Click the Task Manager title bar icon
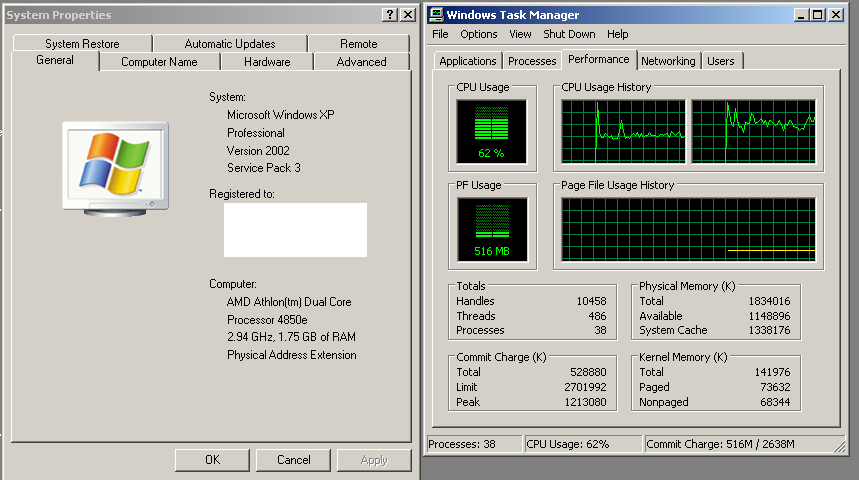859x480 pixels. (435, 15)
